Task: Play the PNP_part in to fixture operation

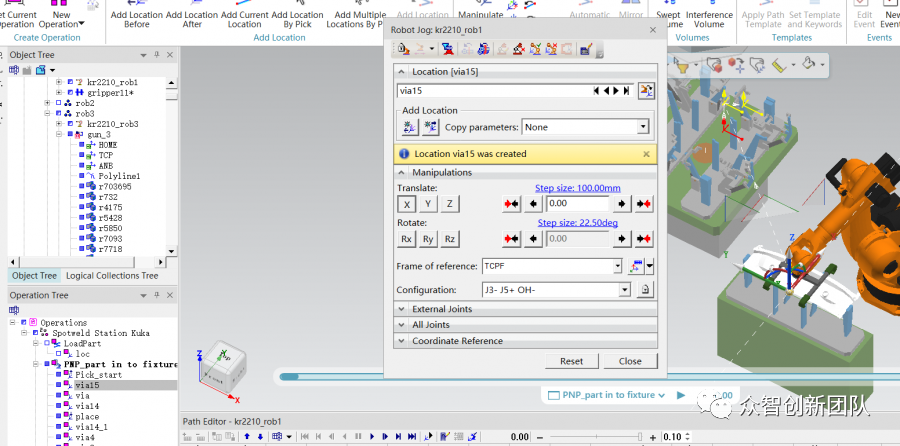Action: click(681, 395)
